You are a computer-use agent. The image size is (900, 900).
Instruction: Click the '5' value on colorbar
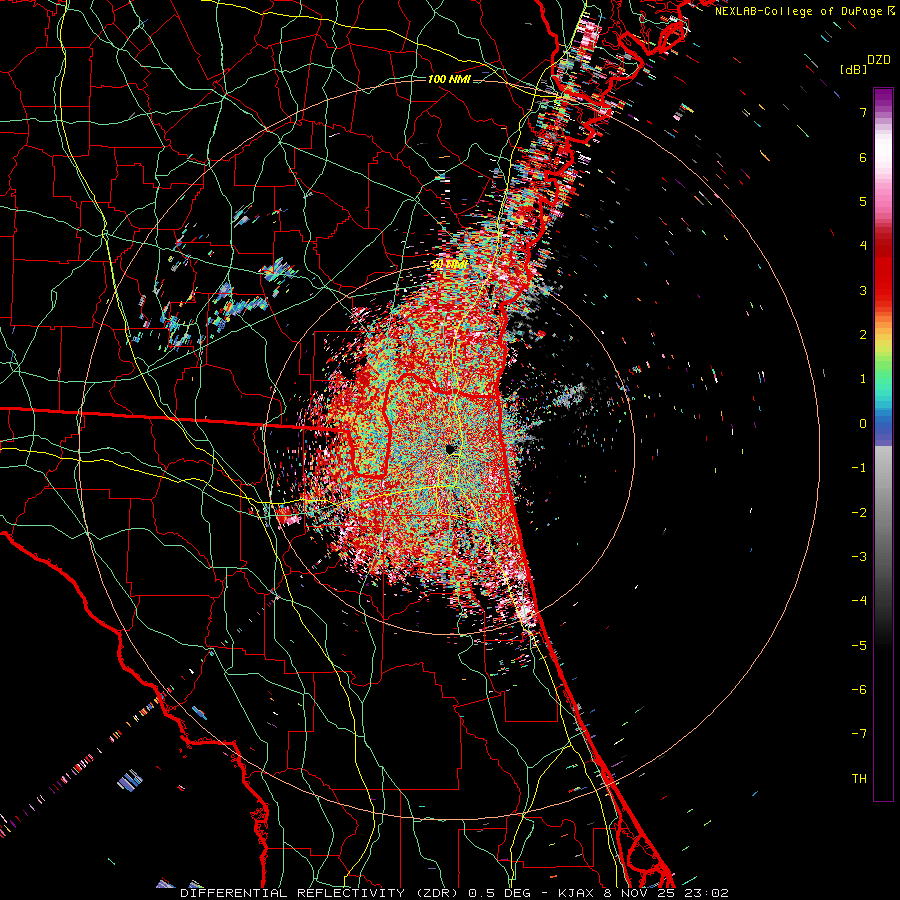[x=863, y=201]
